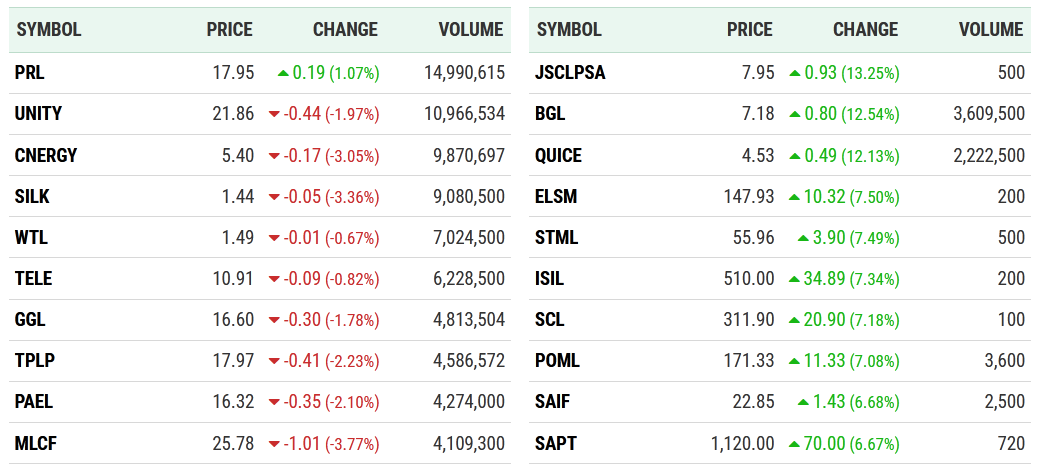
Task: Click the green up arrow in SAPT row
Action: click(x=795, y=443)
